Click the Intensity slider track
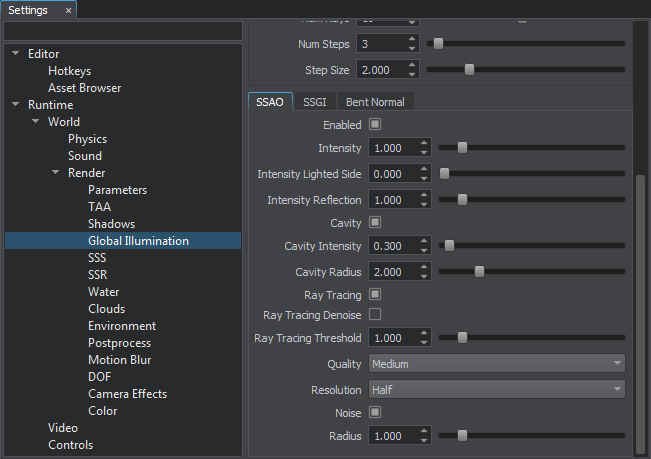This screenshot has width=651, height=459. pos(530,148)
